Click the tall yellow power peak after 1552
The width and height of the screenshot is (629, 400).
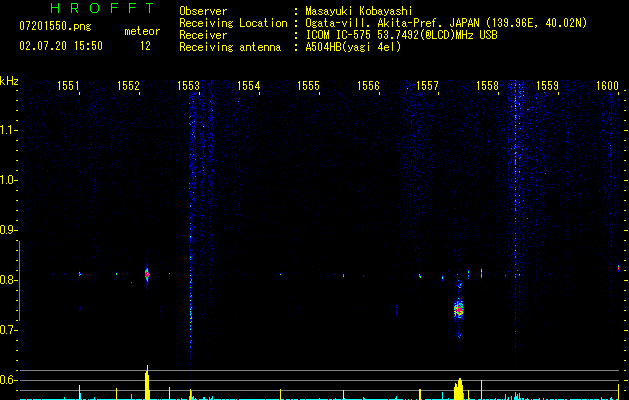coord(147,382)
